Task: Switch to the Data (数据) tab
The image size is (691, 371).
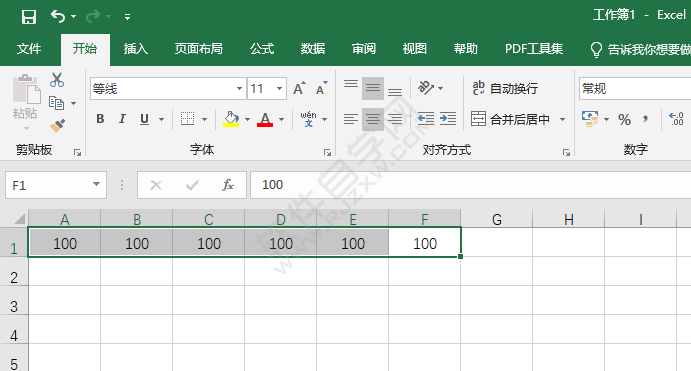Action: 313,48
